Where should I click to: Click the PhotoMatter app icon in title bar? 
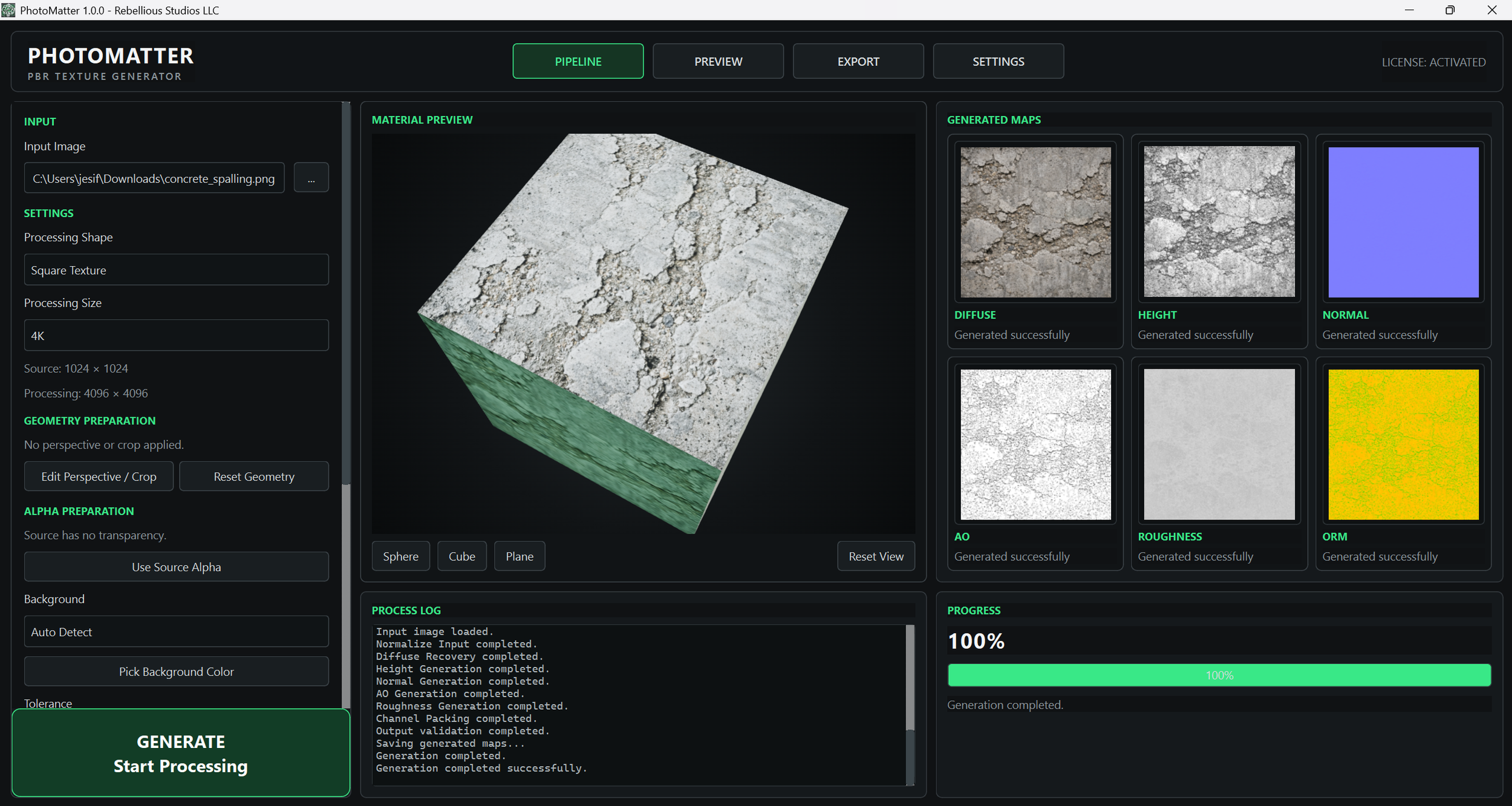(8, 10)
